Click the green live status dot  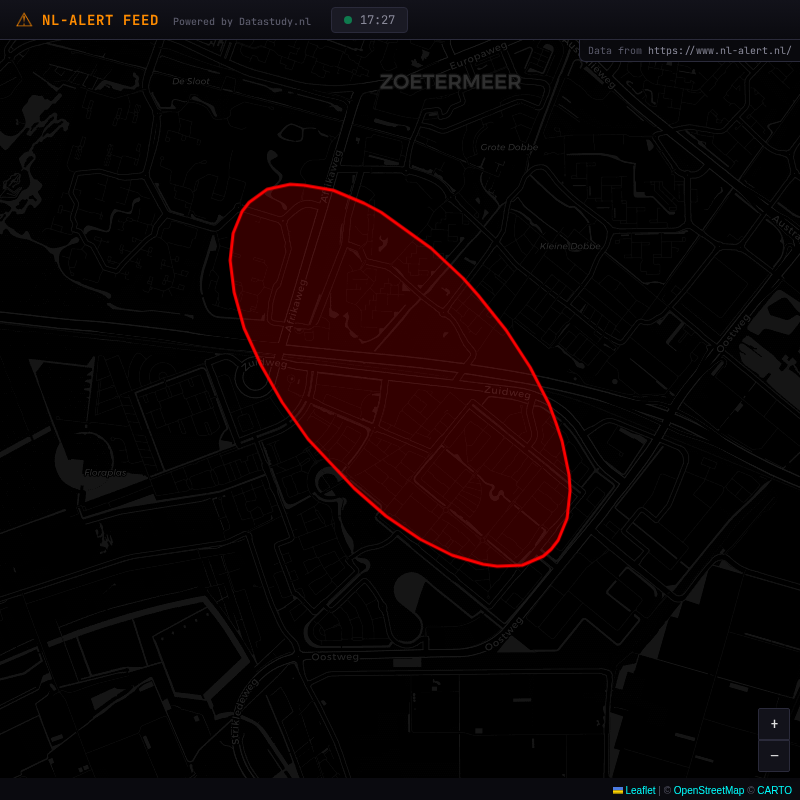348,20
